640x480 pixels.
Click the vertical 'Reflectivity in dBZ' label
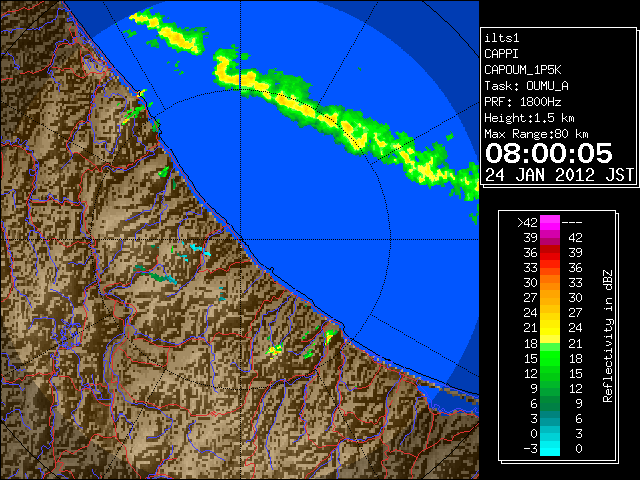click(x=608, y=336)
